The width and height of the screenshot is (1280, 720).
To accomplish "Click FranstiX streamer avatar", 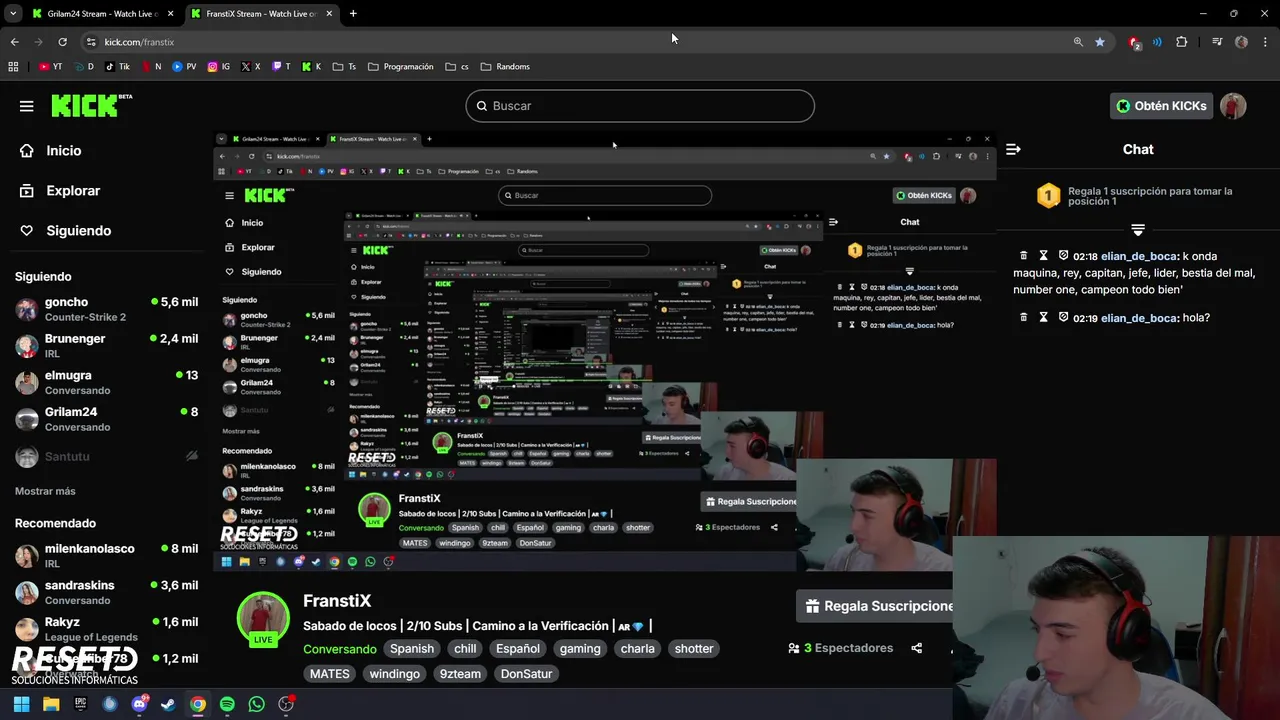I will tap(263, 619).
